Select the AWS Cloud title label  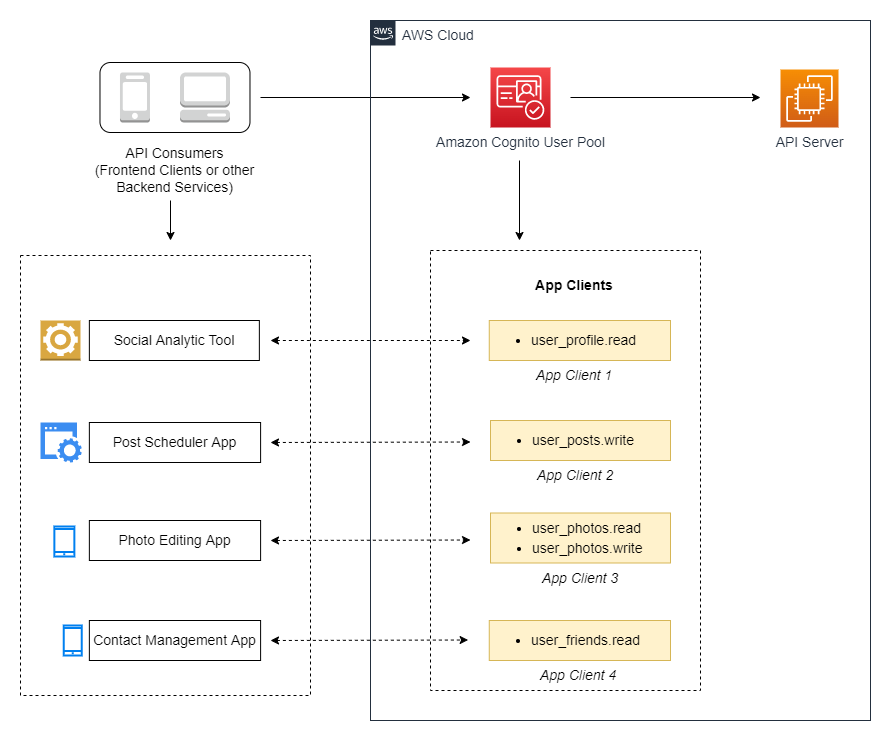point(436,35)
